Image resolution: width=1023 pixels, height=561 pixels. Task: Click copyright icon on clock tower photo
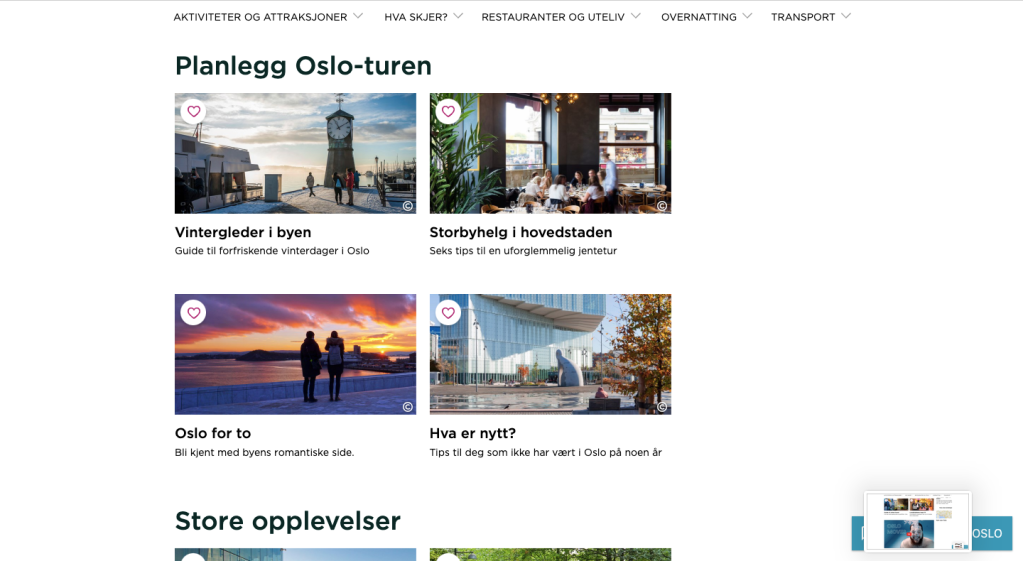click(408, 206)
